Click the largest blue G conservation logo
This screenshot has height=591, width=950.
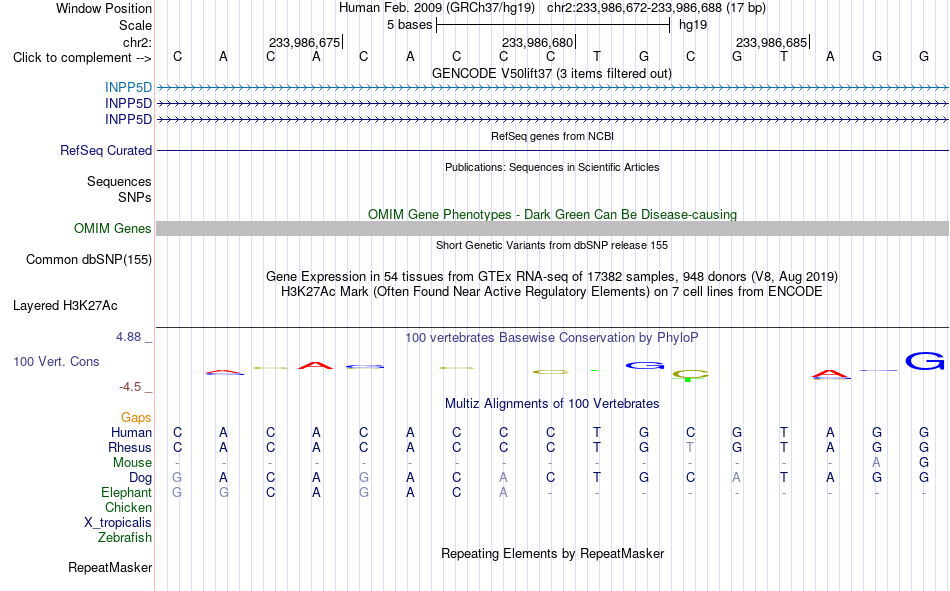(x=925, y=361)
